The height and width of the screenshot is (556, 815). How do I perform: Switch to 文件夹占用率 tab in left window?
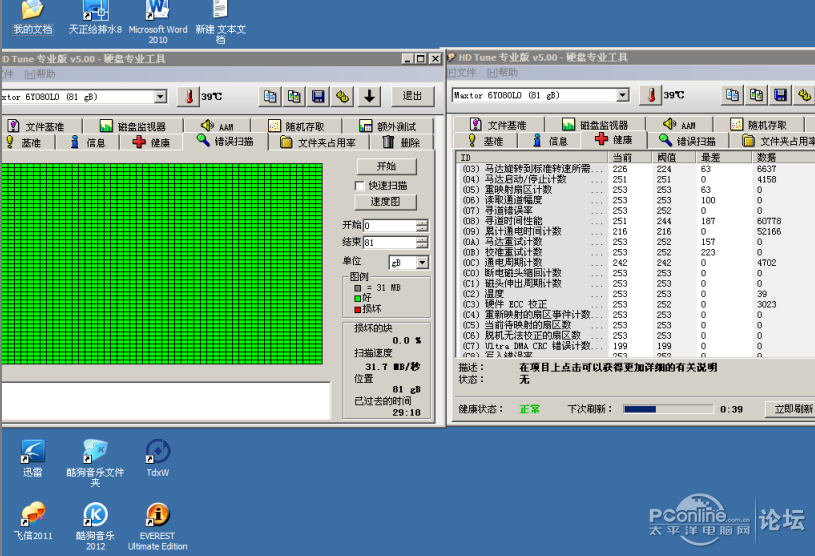318,142
